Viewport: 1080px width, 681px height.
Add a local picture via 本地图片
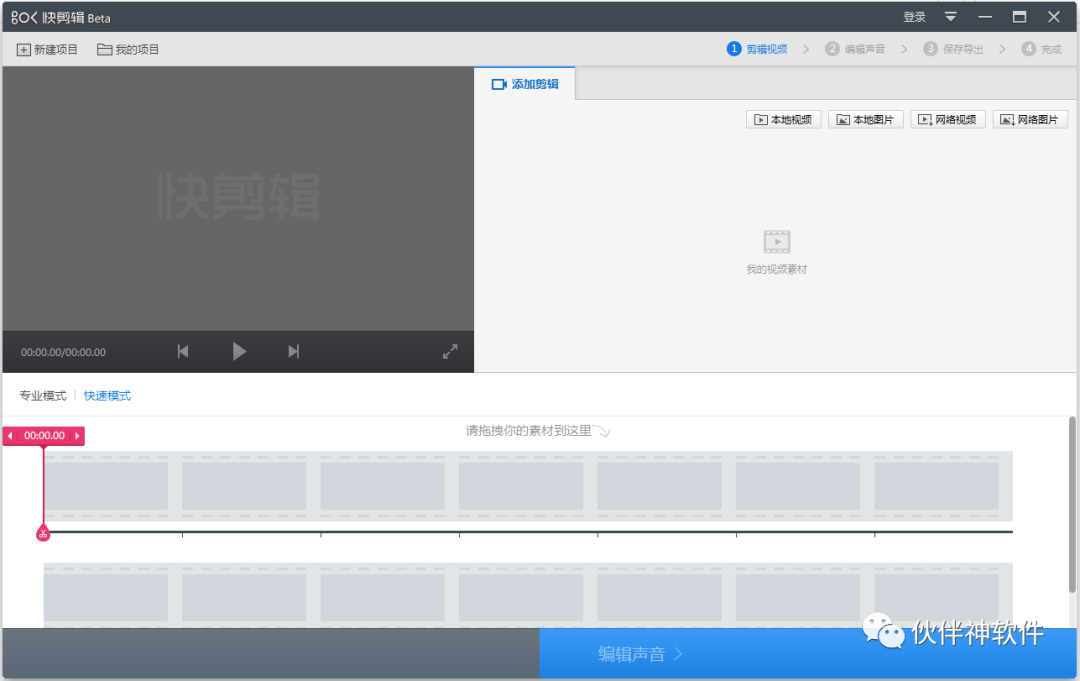(866, 120)
